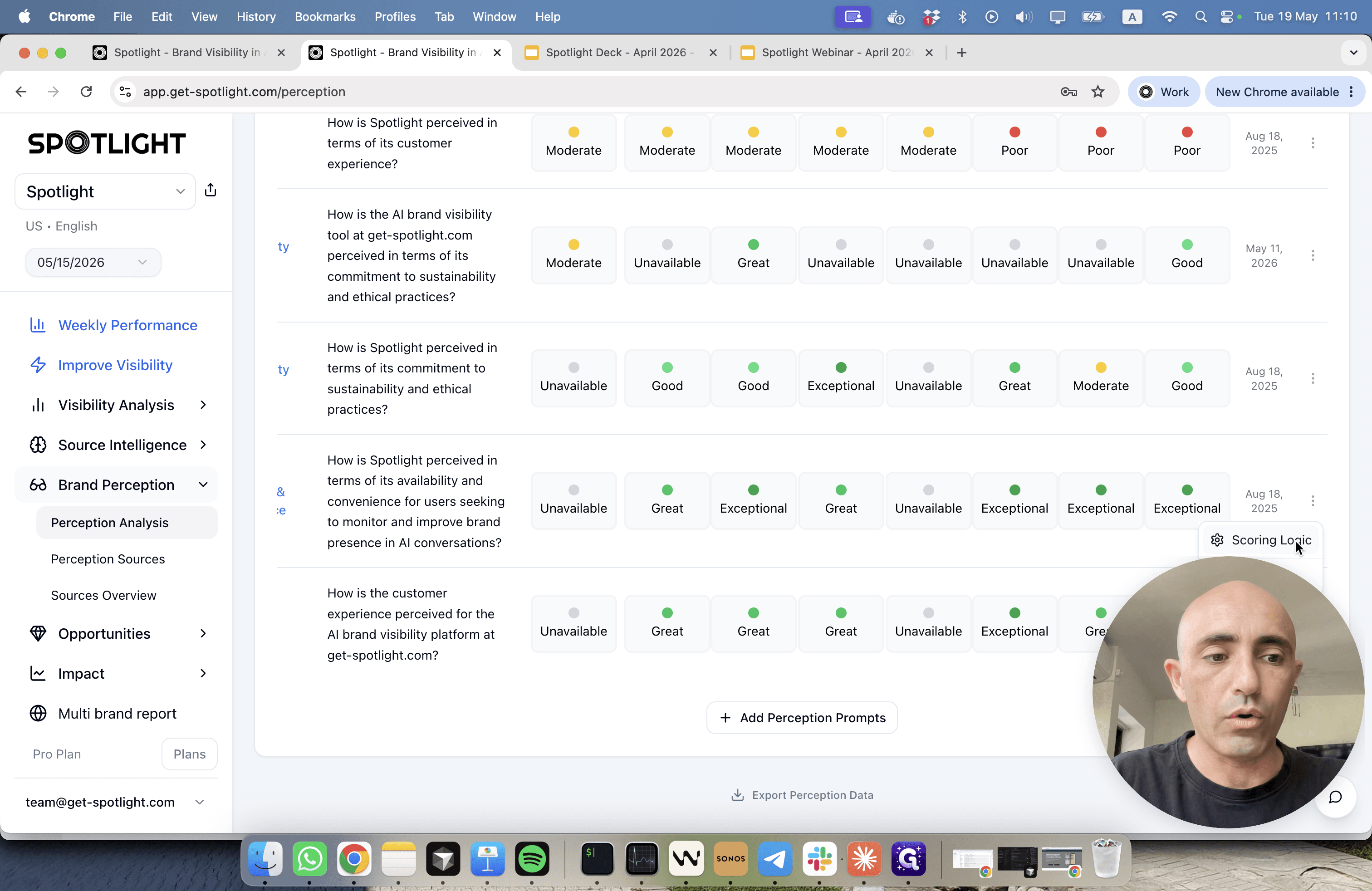This screenshot has width=1372, height=891.
Task: Open a new tab with plus icon
Action: (x=961, y=53)
